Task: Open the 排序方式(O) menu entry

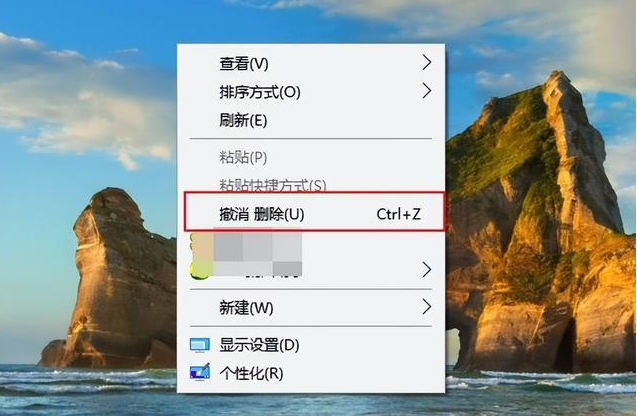Action: [311, 92]
